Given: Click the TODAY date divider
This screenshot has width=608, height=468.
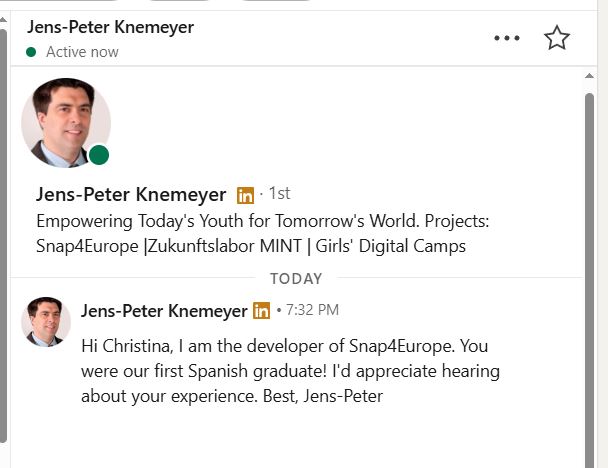Looking at the screenshot, I should click(x=296, y=279).
